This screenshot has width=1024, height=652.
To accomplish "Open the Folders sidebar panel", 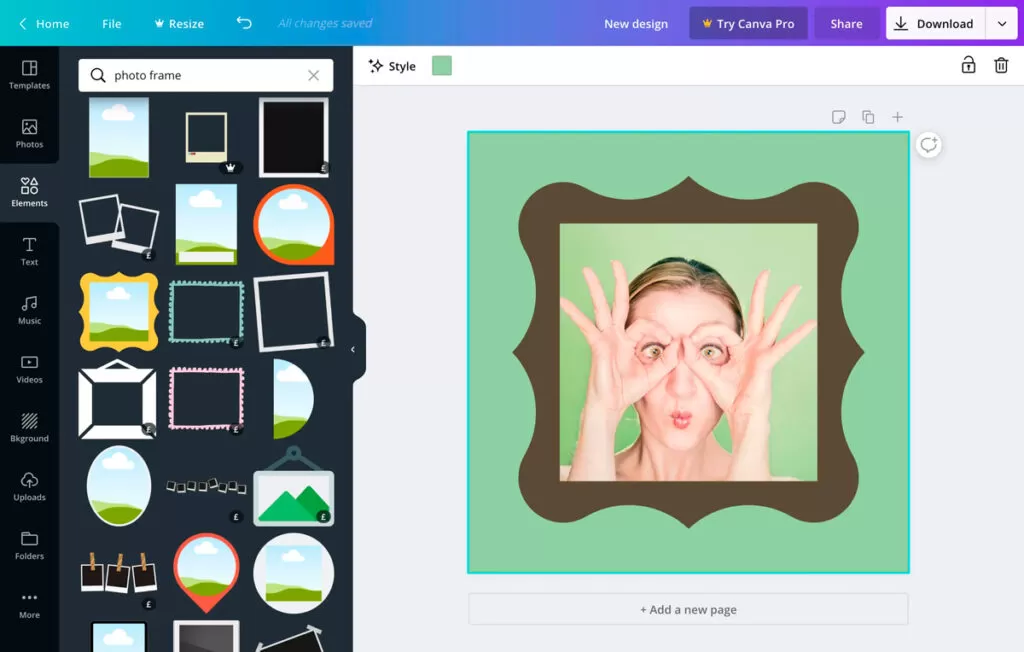I will 29,546.
